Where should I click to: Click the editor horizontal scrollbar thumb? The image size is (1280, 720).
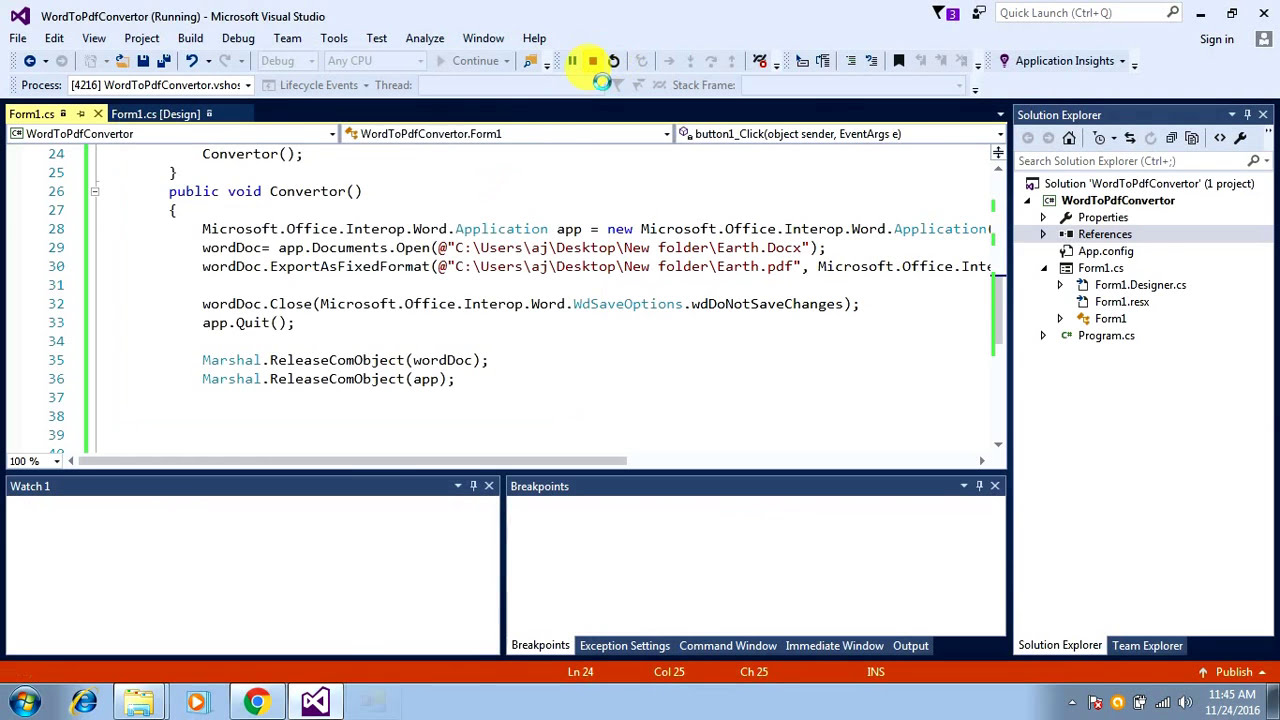(354, 461)
